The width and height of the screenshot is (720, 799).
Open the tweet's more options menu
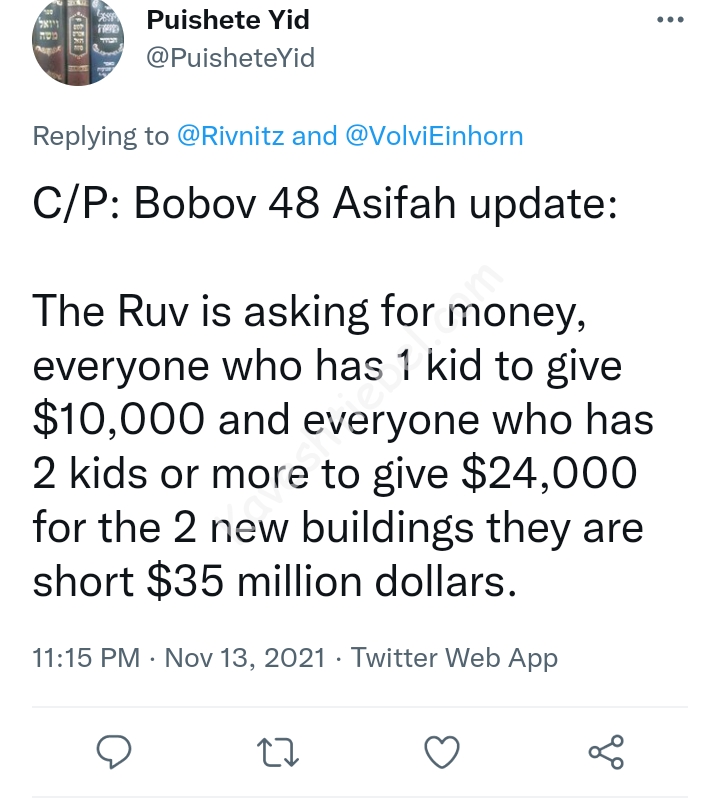[x=671, y=20]
